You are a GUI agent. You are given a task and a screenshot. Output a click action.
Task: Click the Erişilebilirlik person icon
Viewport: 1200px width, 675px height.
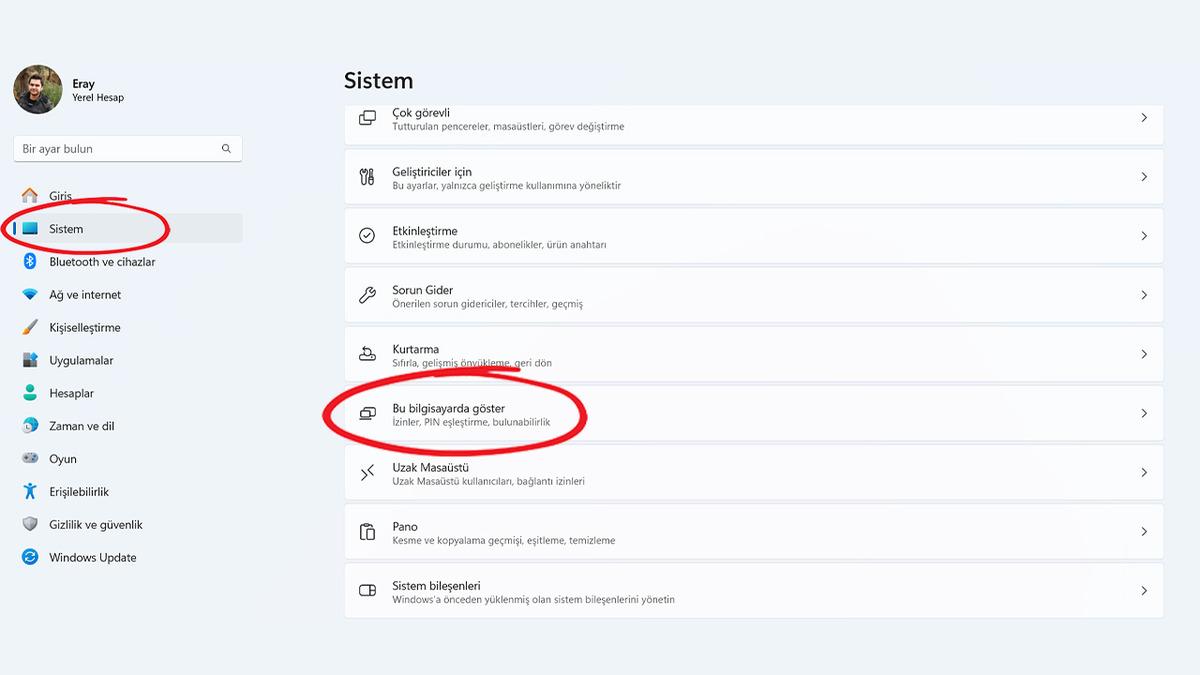(x=30, y=492)
